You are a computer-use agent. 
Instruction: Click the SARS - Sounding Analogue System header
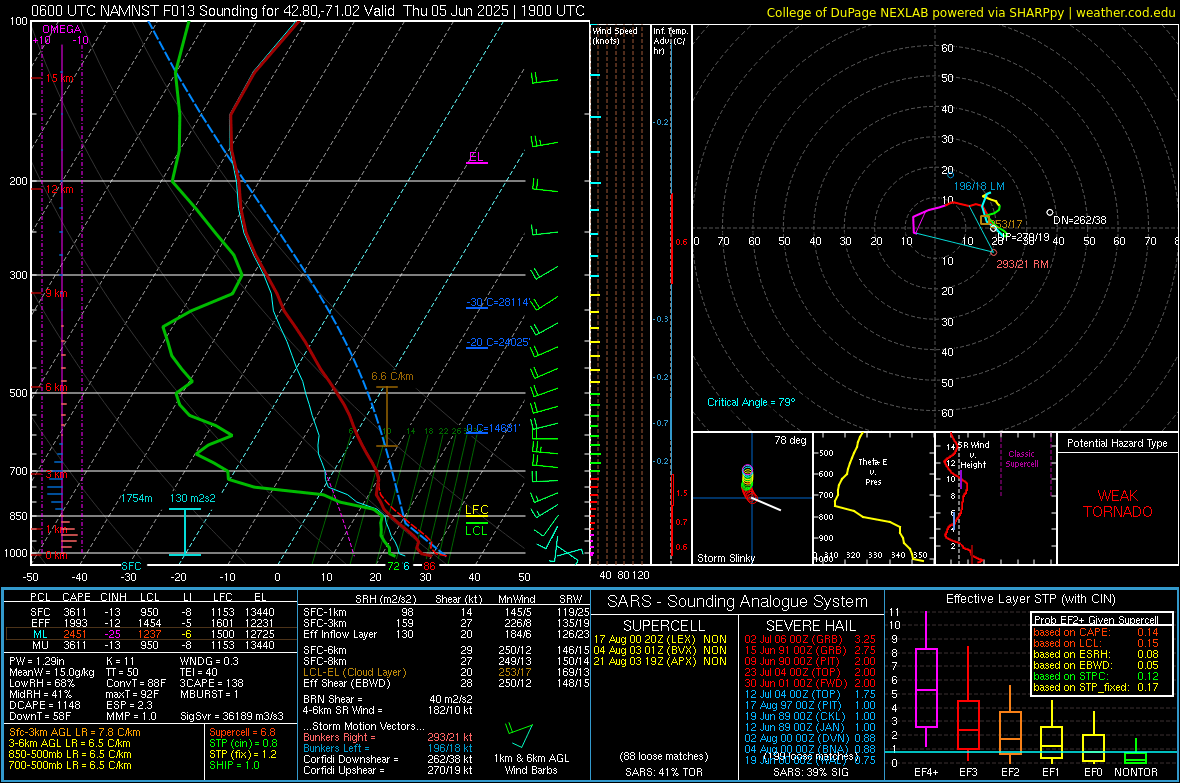click(x=738, y=602)
